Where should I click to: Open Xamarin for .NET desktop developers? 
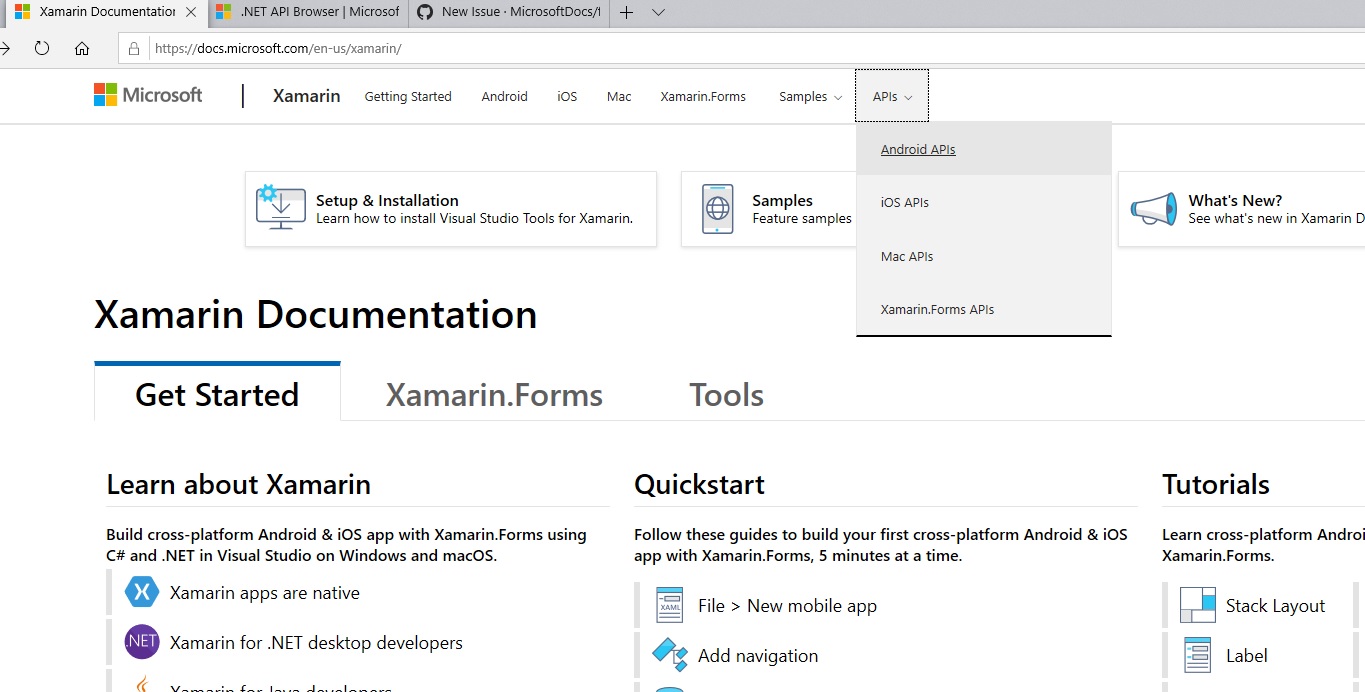pos(316,643)
